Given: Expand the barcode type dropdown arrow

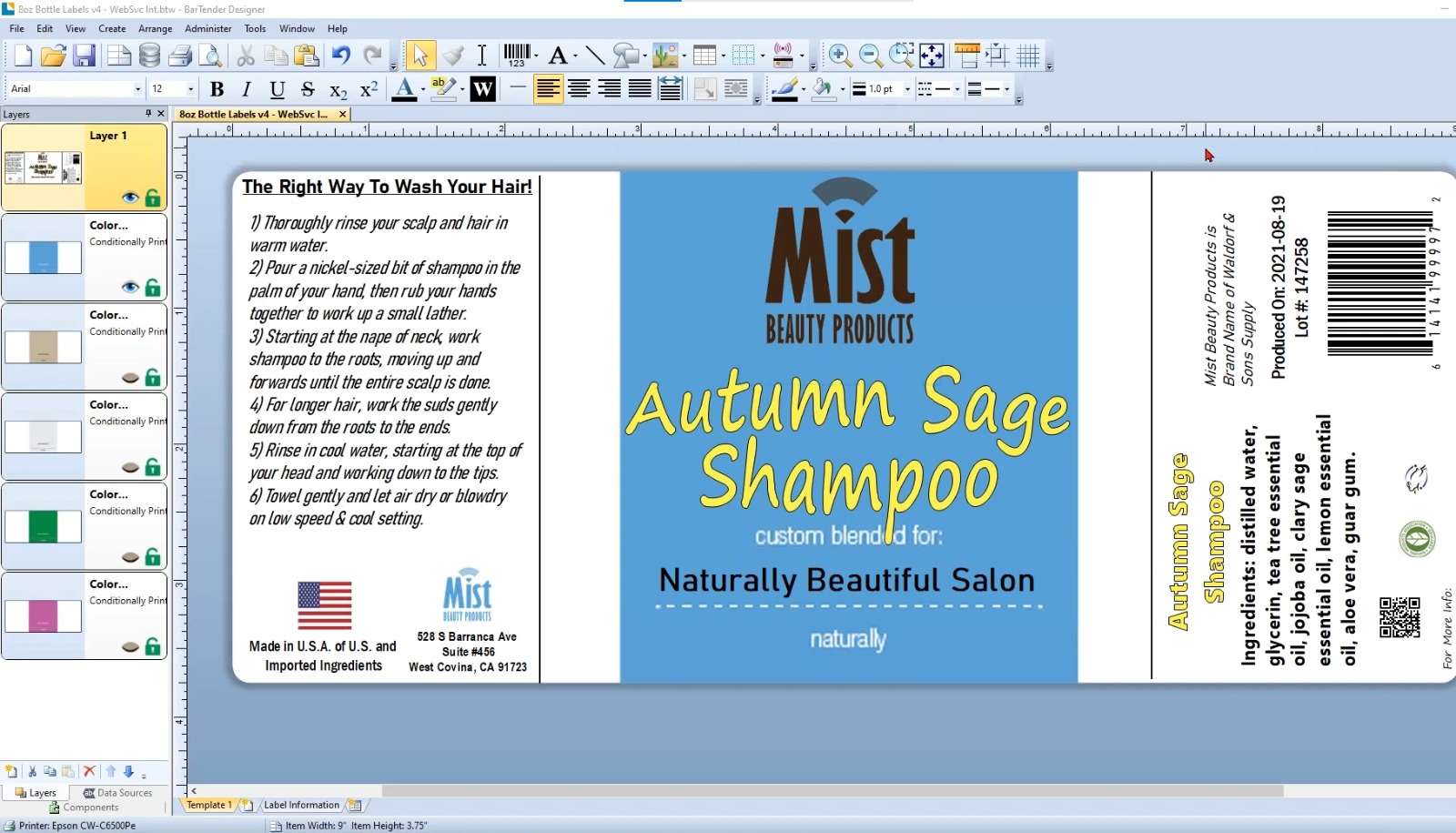Looking at the screenshot, I should tap(536, 56).
